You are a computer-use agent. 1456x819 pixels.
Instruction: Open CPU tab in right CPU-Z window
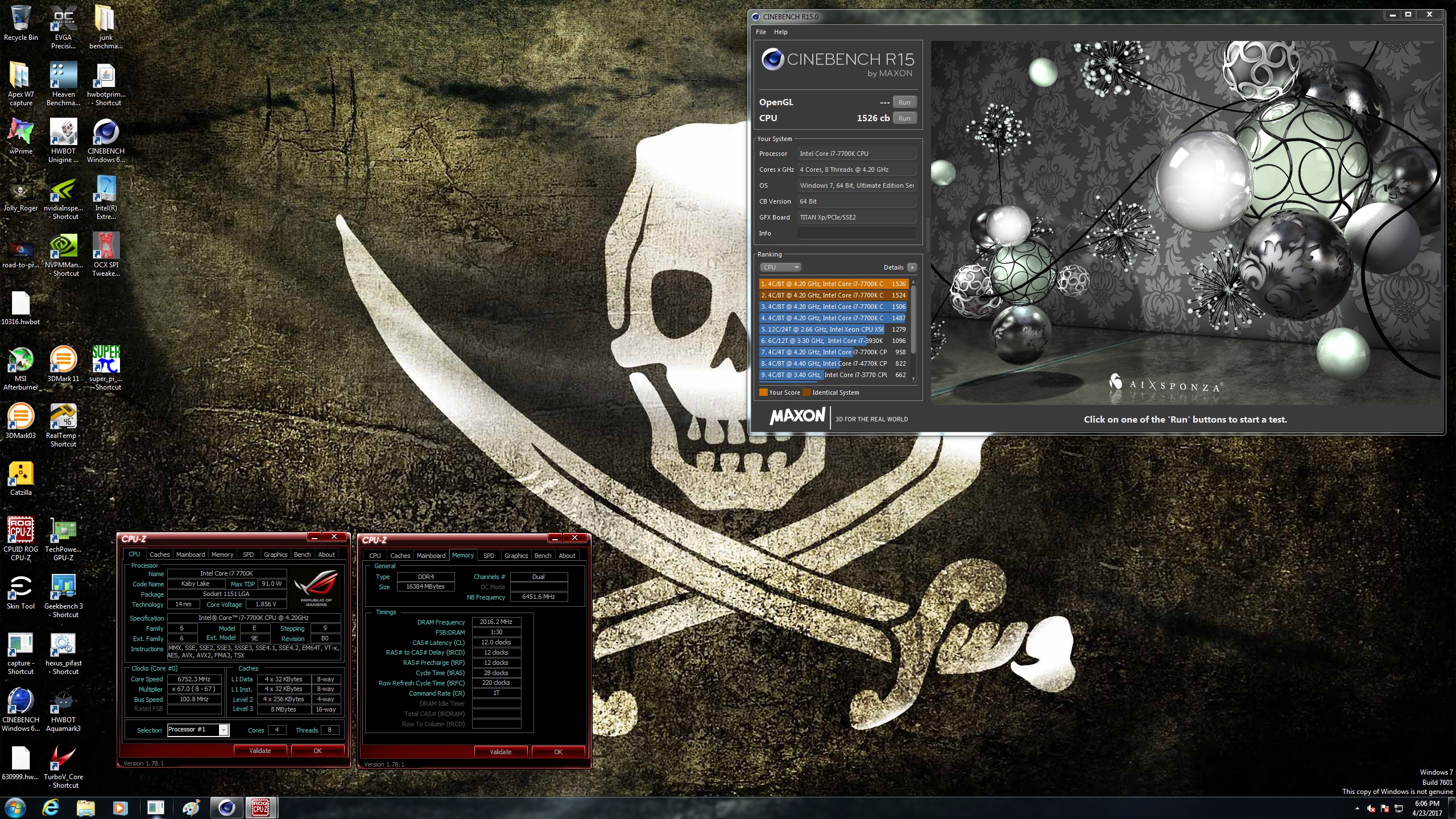coord(375,556)
